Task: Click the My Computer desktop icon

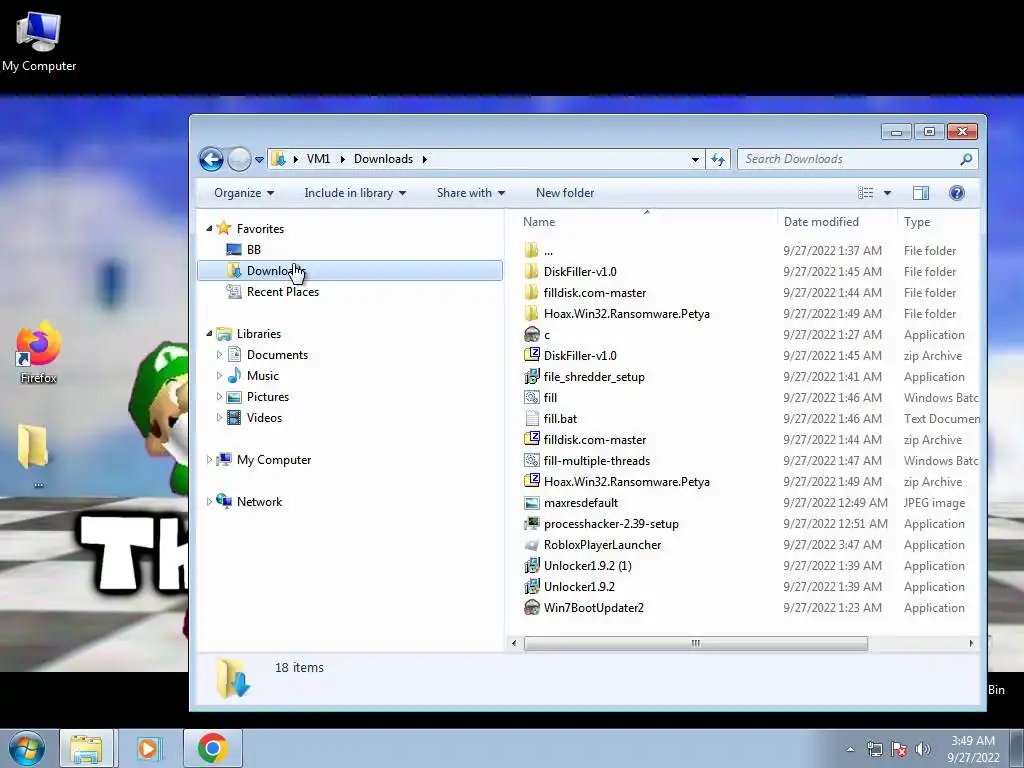Action: coord(39,42)
